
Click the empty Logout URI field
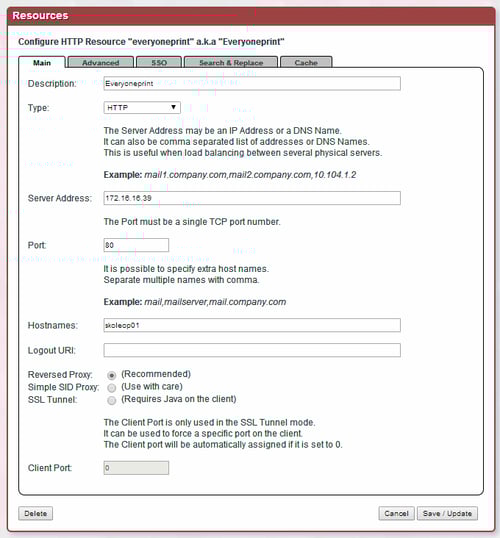(252, 350)
